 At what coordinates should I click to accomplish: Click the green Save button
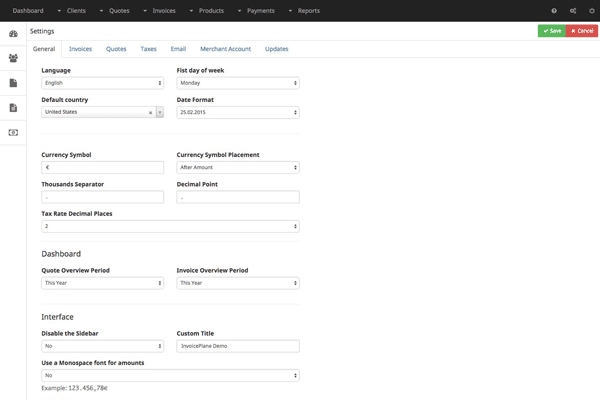click(x=551, y=31)
